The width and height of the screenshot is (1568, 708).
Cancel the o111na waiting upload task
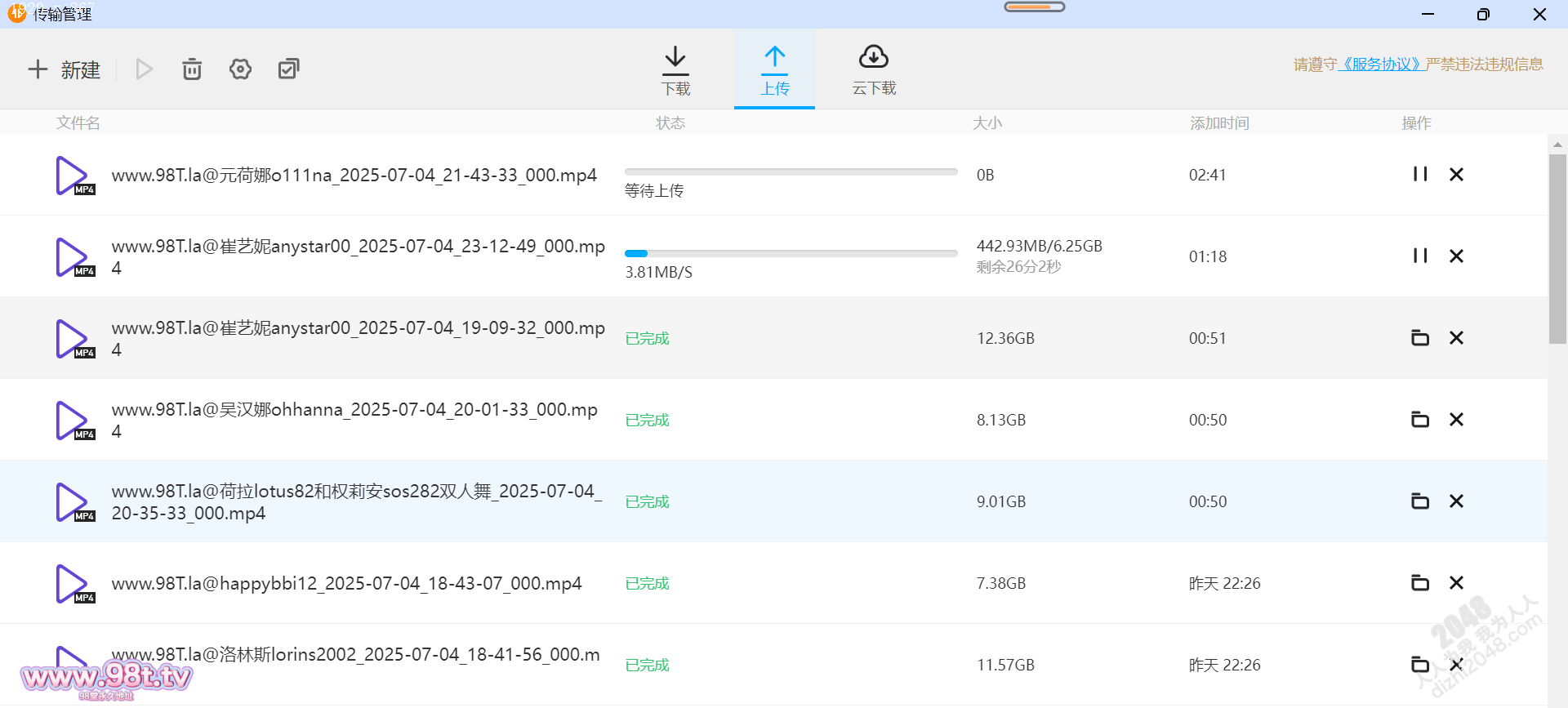tap(1456, 174)
